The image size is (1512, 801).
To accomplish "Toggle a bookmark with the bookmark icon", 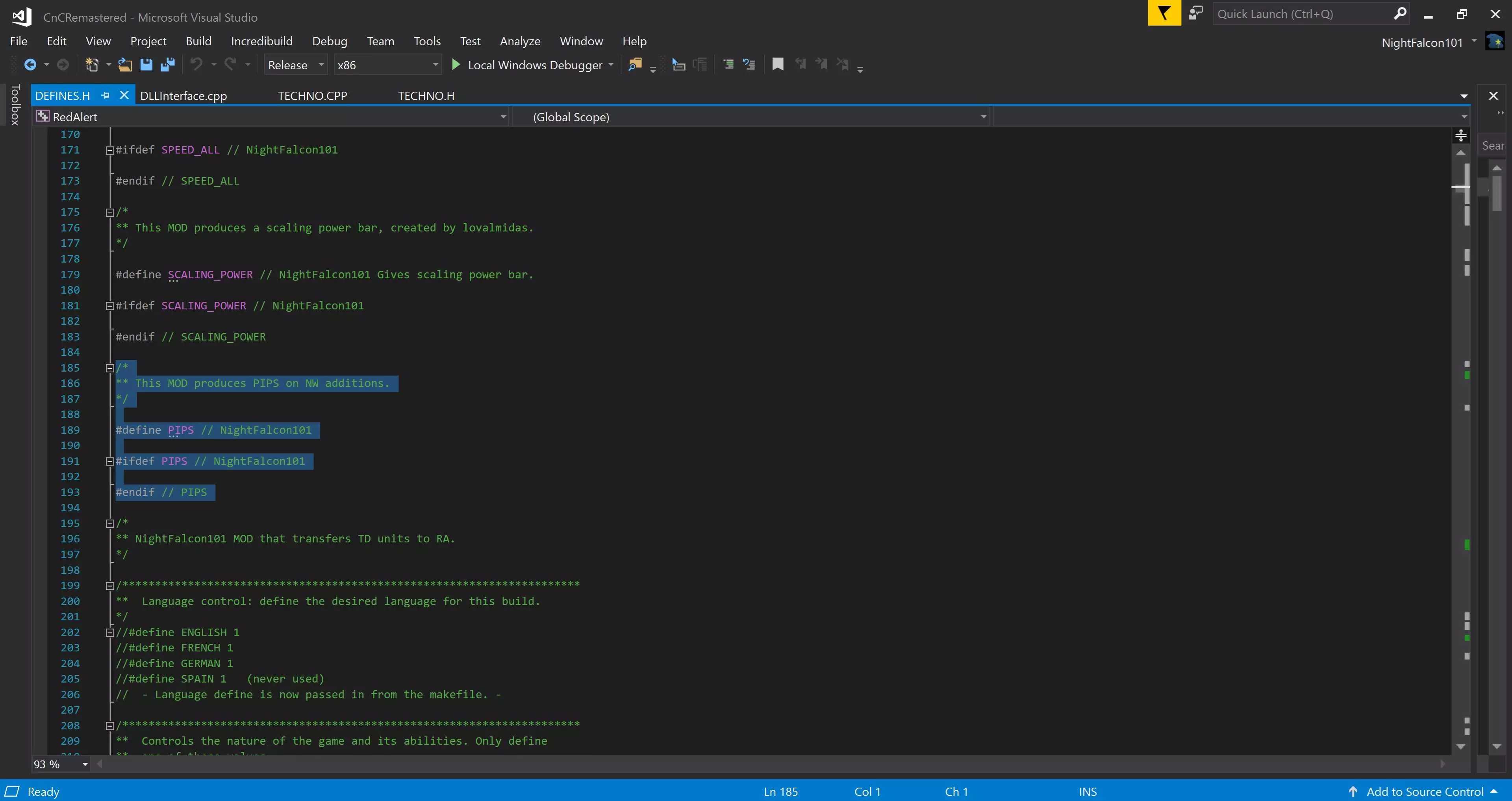I will point(778,65).
